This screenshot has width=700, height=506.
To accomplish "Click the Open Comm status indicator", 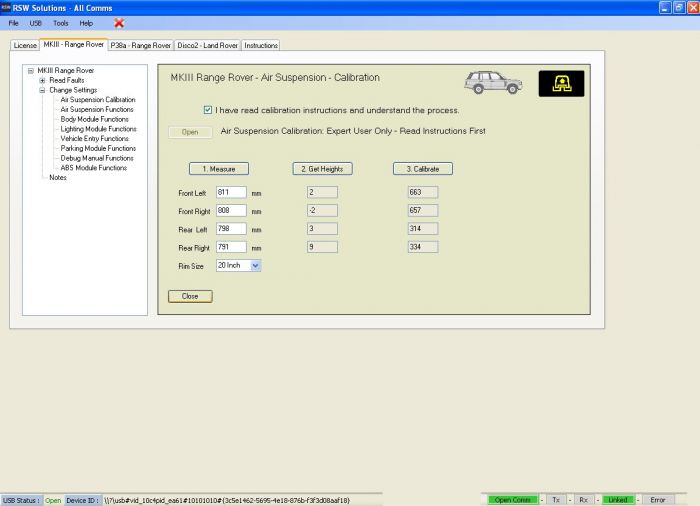I will (512, 500).
